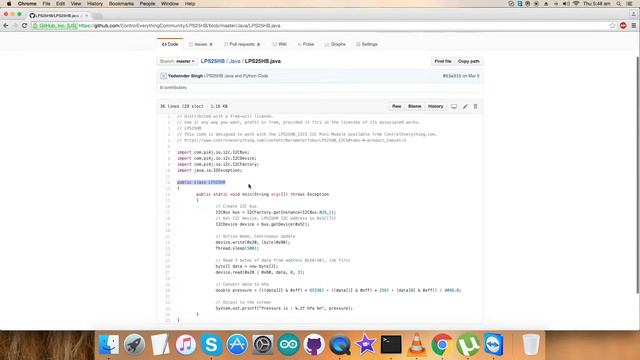
Task: View the Raw file
Action: click(x=396, y=107)
